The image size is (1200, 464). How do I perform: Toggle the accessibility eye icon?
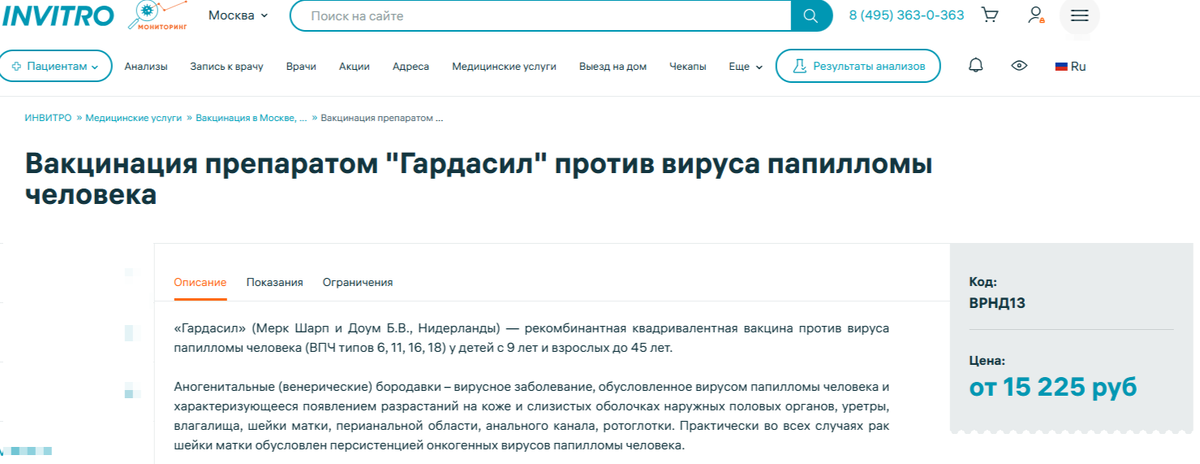[x=1019, y=66]
